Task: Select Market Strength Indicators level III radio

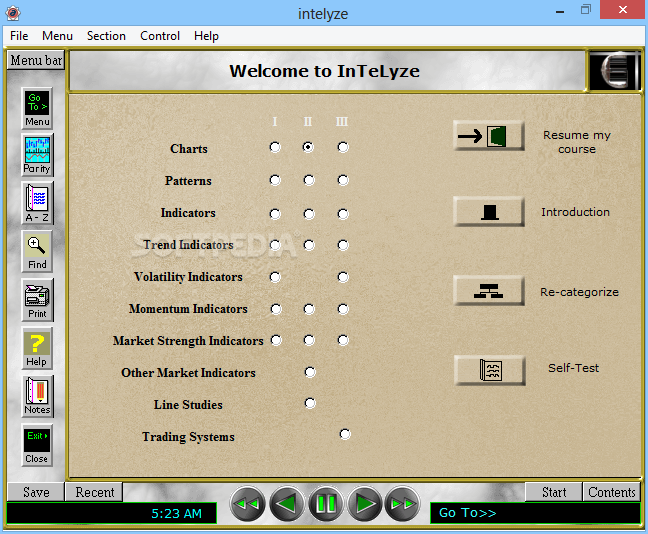Action: pos(343,340)
